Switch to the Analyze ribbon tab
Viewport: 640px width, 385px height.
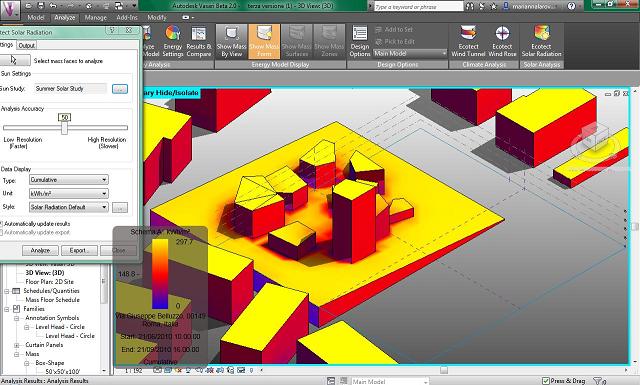64,18
